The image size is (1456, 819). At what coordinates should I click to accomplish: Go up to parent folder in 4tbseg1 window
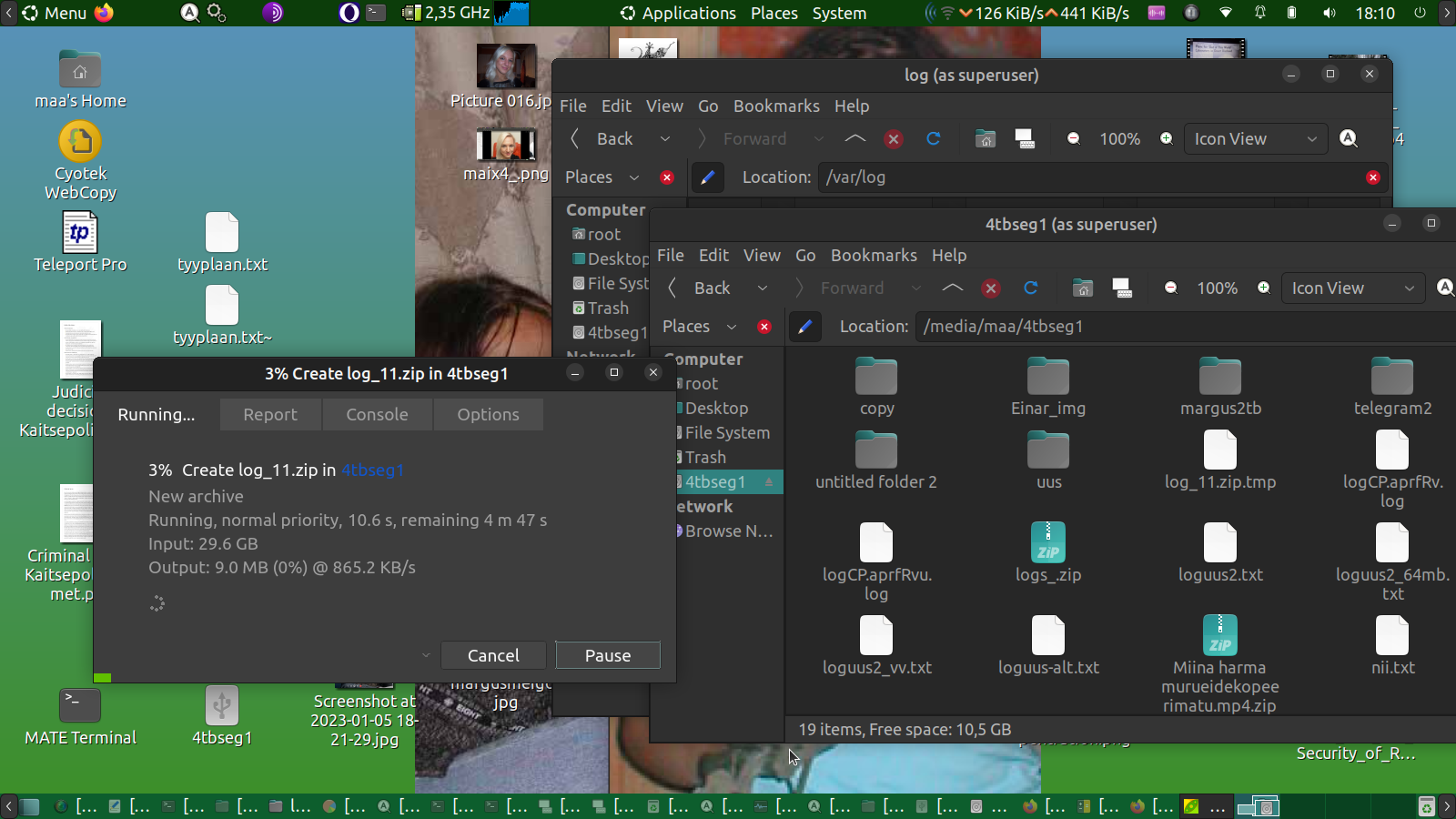[952, 288]
